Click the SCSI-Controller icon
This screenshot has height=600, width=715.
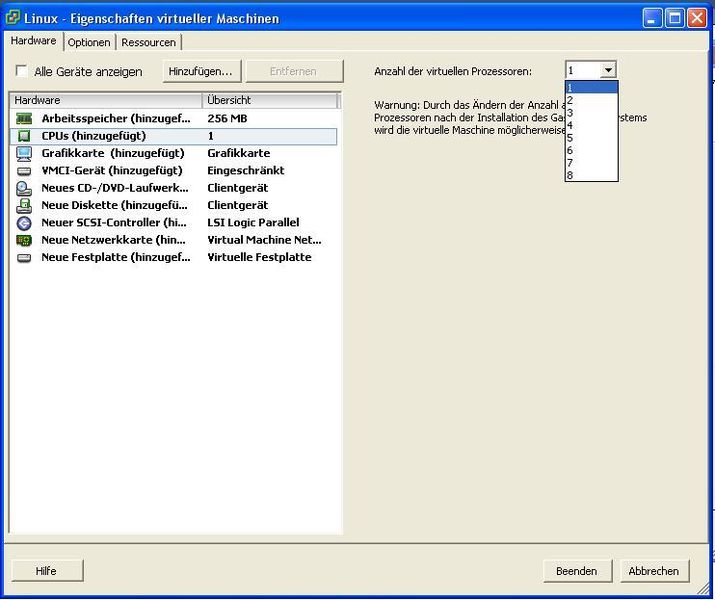[24, 223]
